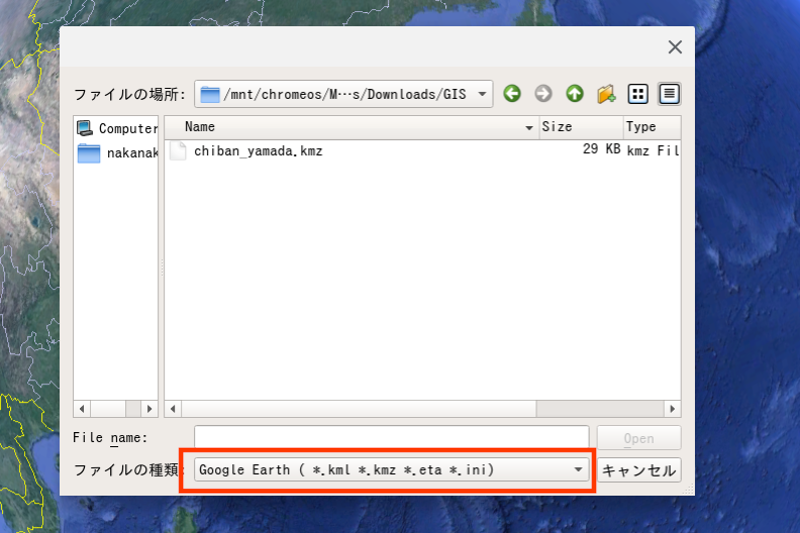The image size is (800, 533).
Task: Sort files by the Name column
Action: coord(352,127)
